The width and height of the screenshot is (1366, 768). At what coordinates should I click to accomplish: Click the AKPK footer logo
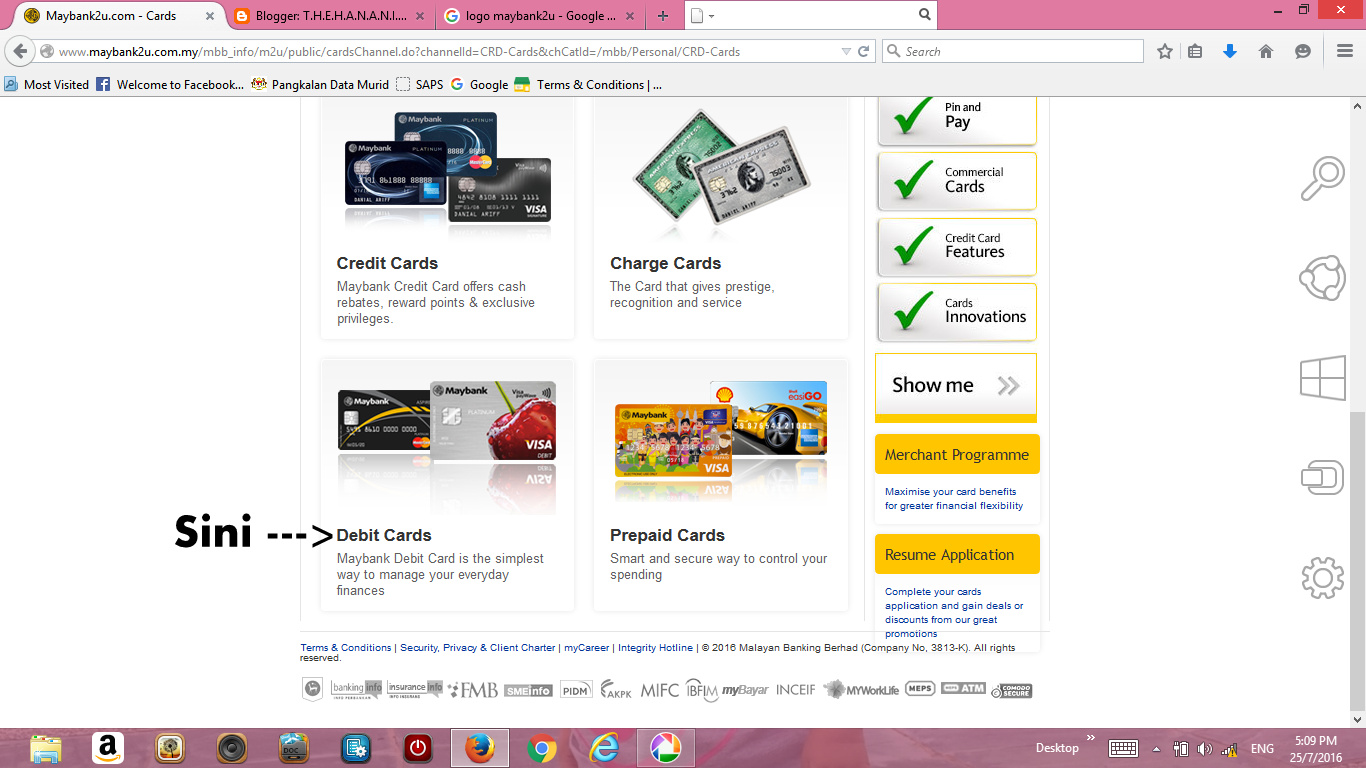tap(617, 690)
